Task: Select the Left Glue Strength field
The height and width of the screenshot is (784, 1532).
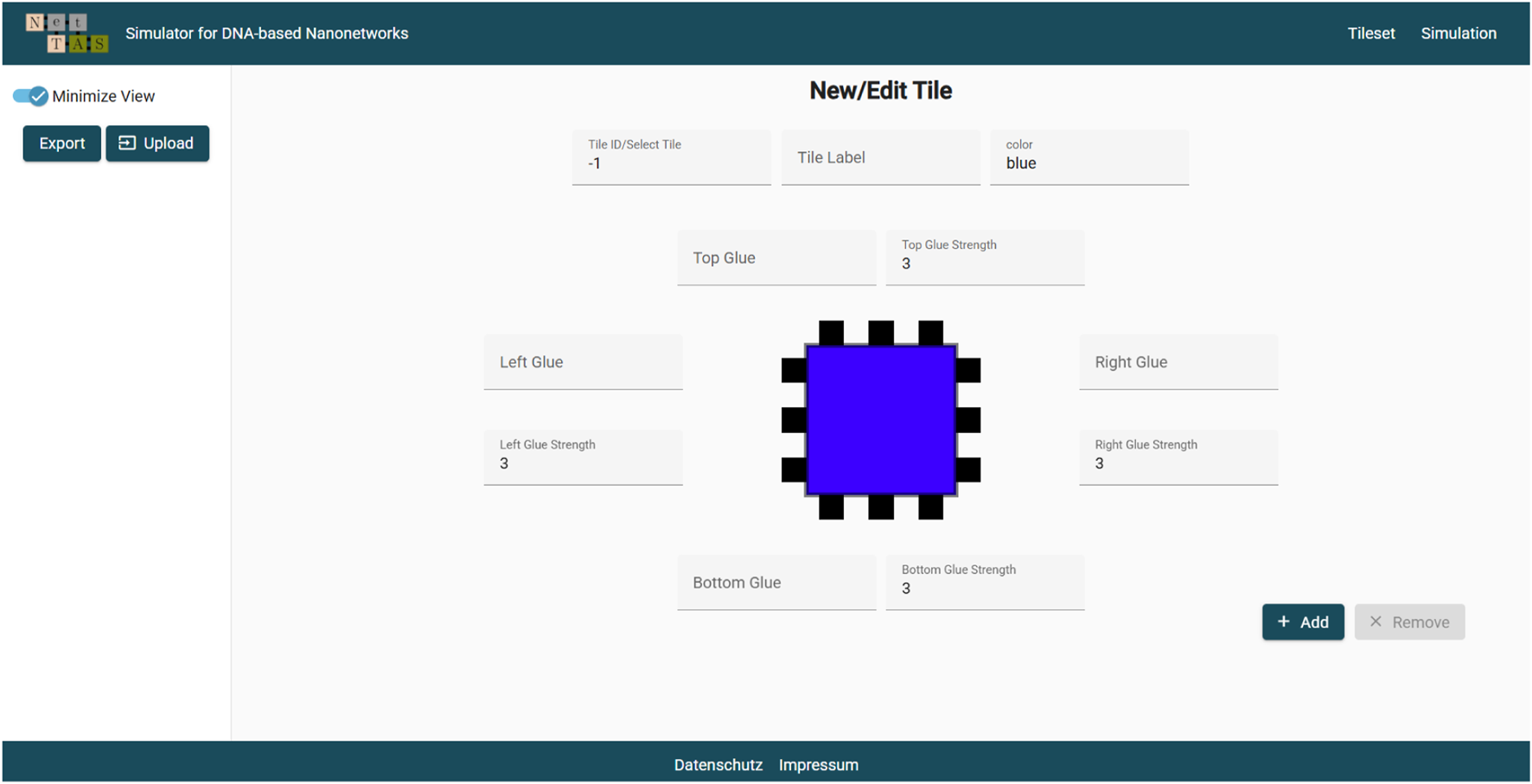Action: [583, 457]
